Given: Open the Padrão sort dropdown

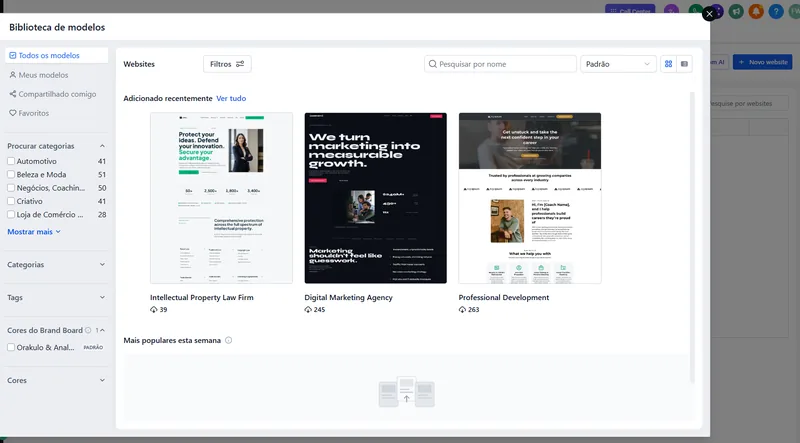Looking at the screenshot, I should (x=618, y=64).
